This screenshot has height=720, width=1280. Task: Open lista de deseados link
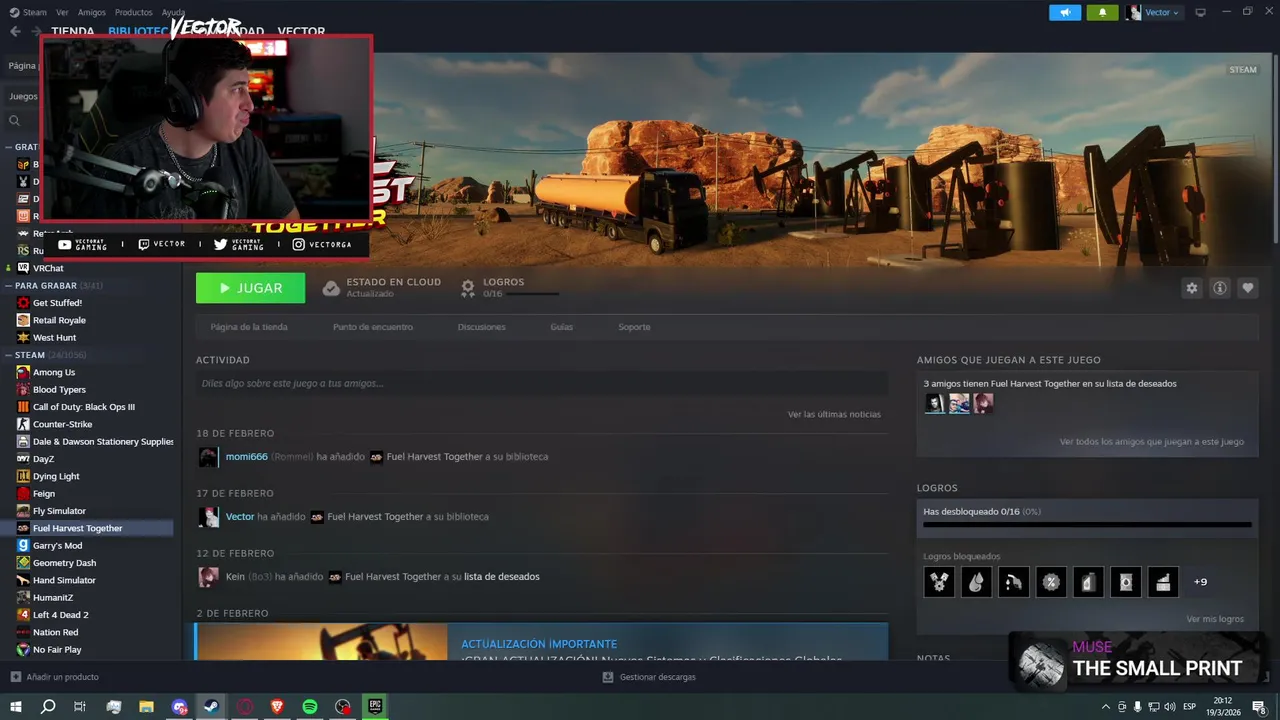501,576
